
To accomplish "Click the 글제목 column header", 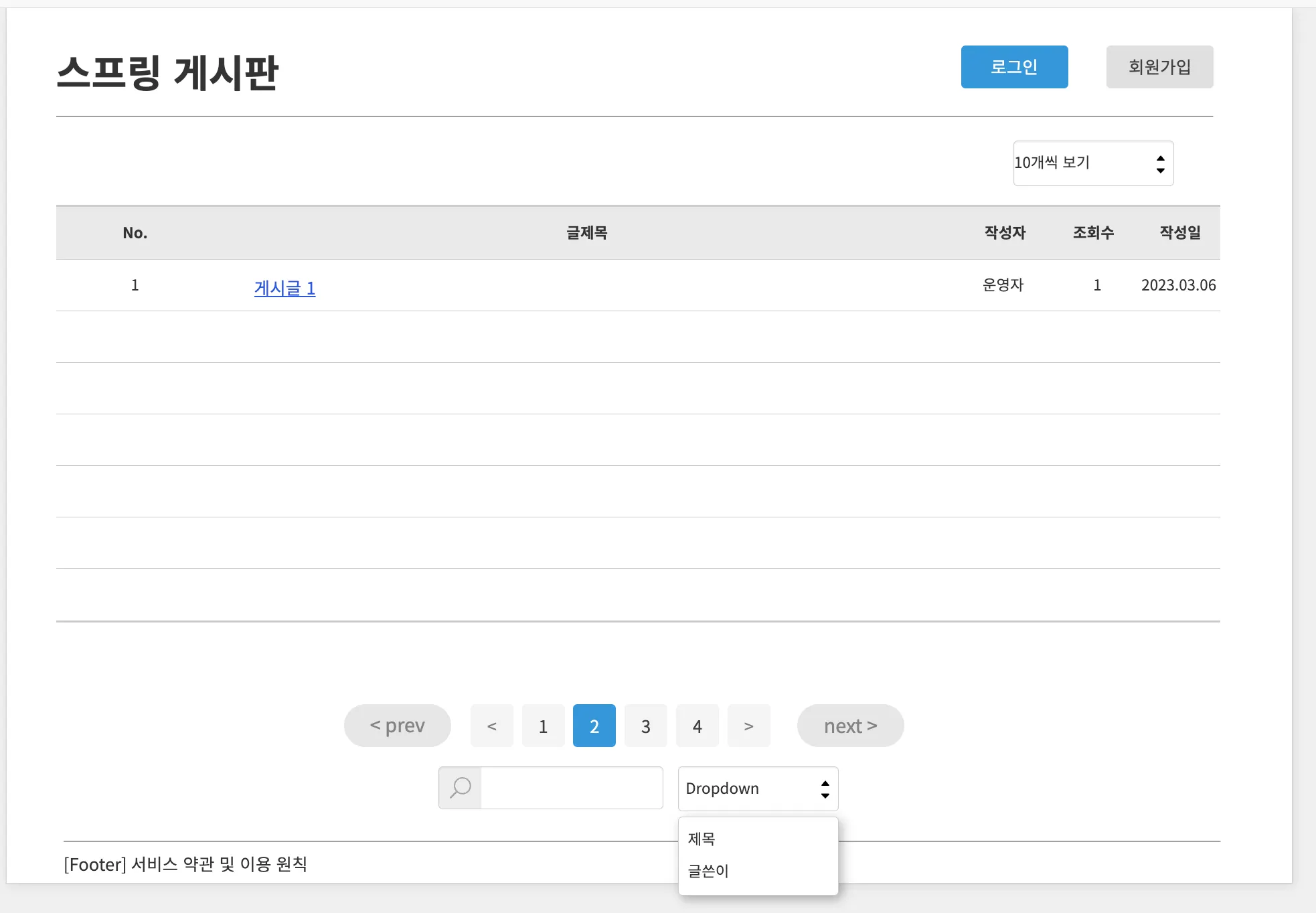I will (586, 232).
